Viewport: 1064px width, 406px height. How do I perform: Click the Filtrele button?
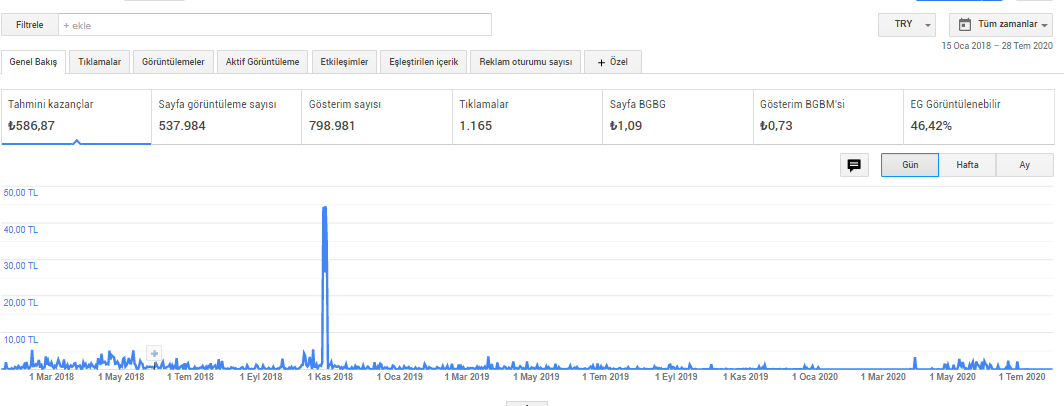pyautogui.click(x=29, y=24)
